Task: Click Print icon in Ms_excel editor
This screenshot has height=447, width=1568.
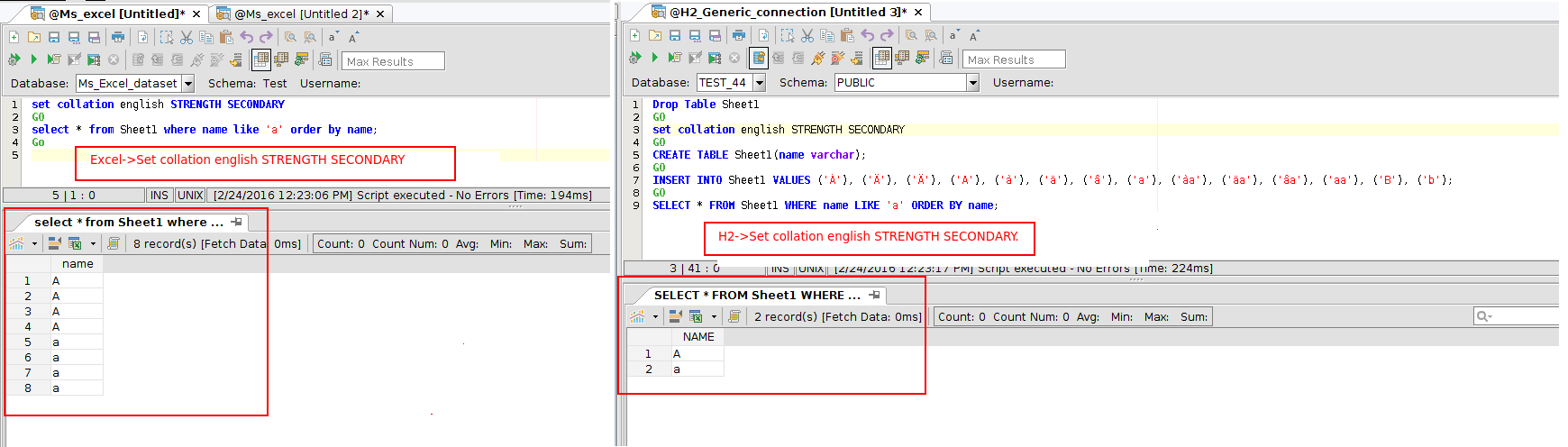Action: point(118,37)
